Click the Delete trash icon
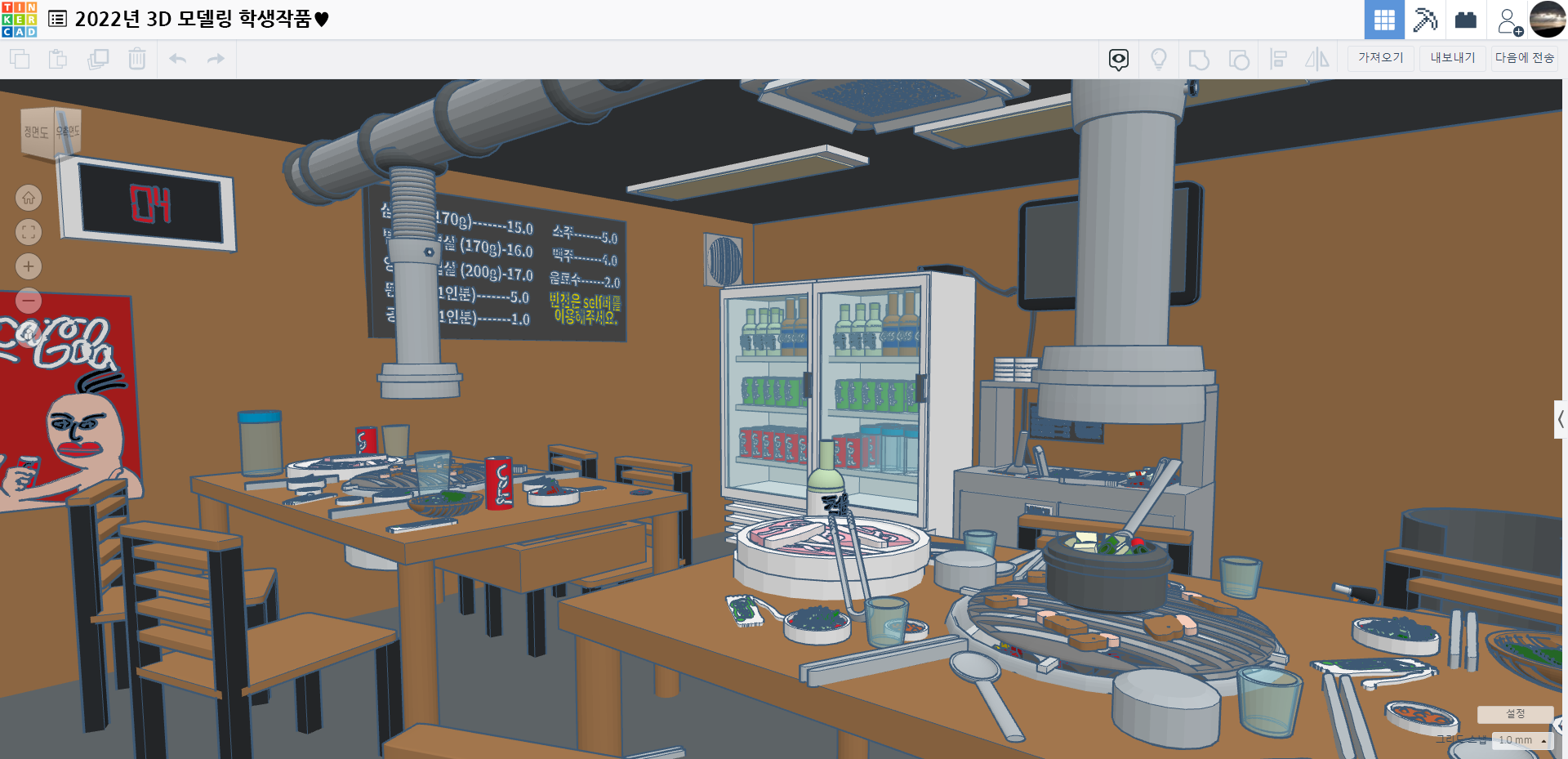Viewport: 1568px width, 759px height. [x=137, y=59]
